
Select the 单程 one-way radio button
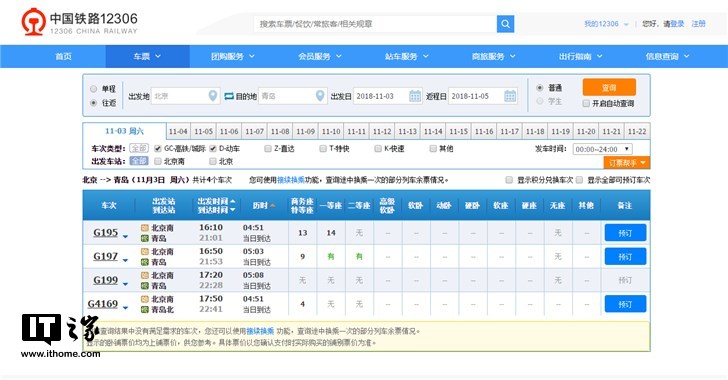[93, 89]
